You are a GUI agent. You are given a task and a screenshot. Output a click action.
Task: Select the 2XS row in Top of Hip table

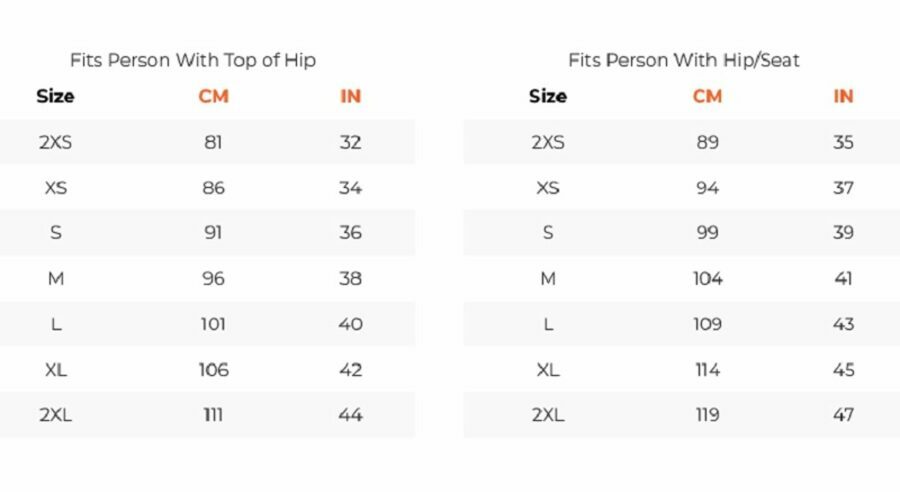(x=207, y=142)
